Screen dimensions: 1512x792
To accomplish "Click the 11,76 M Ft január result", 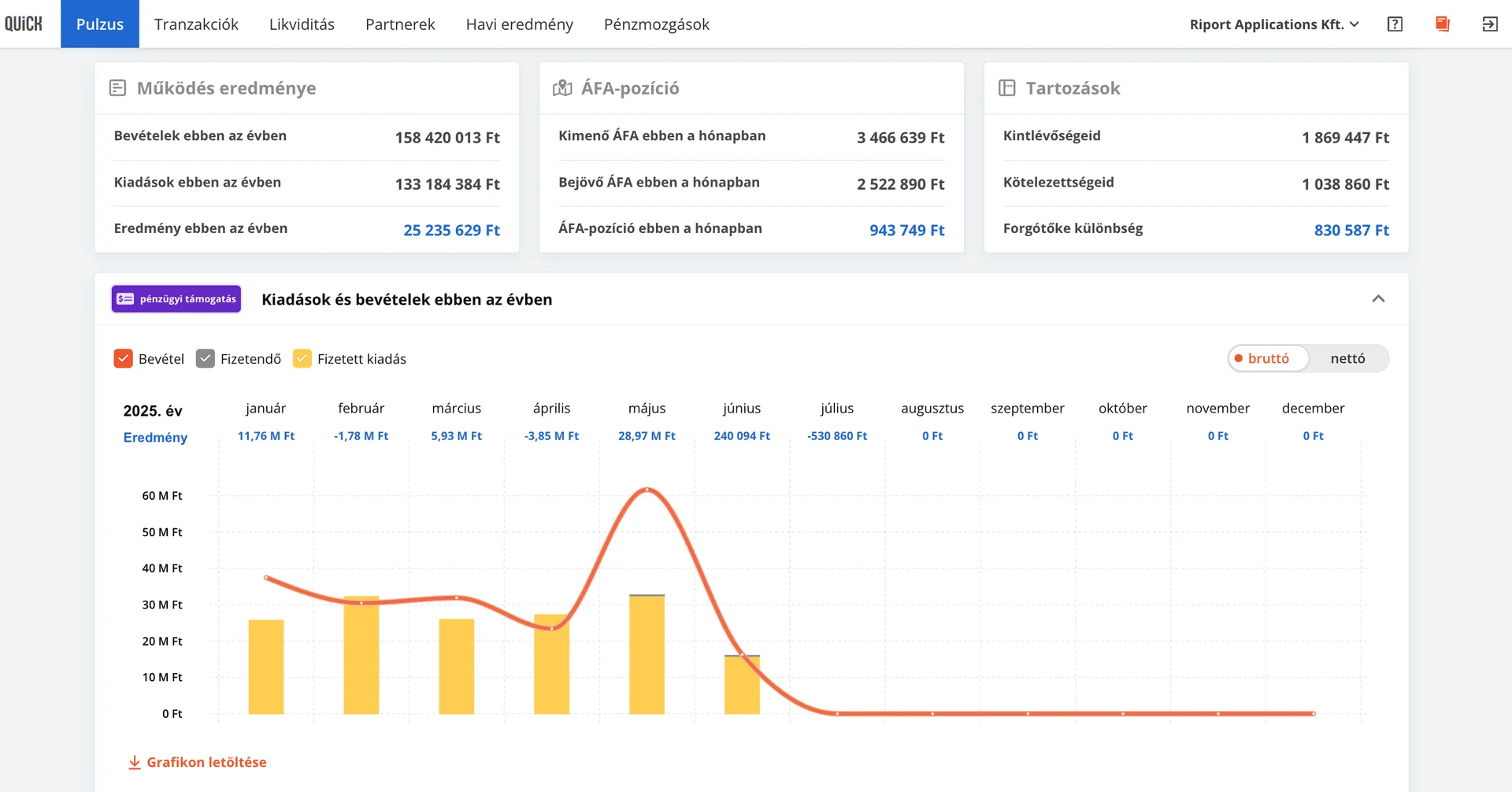I will [x=266, y=436].
